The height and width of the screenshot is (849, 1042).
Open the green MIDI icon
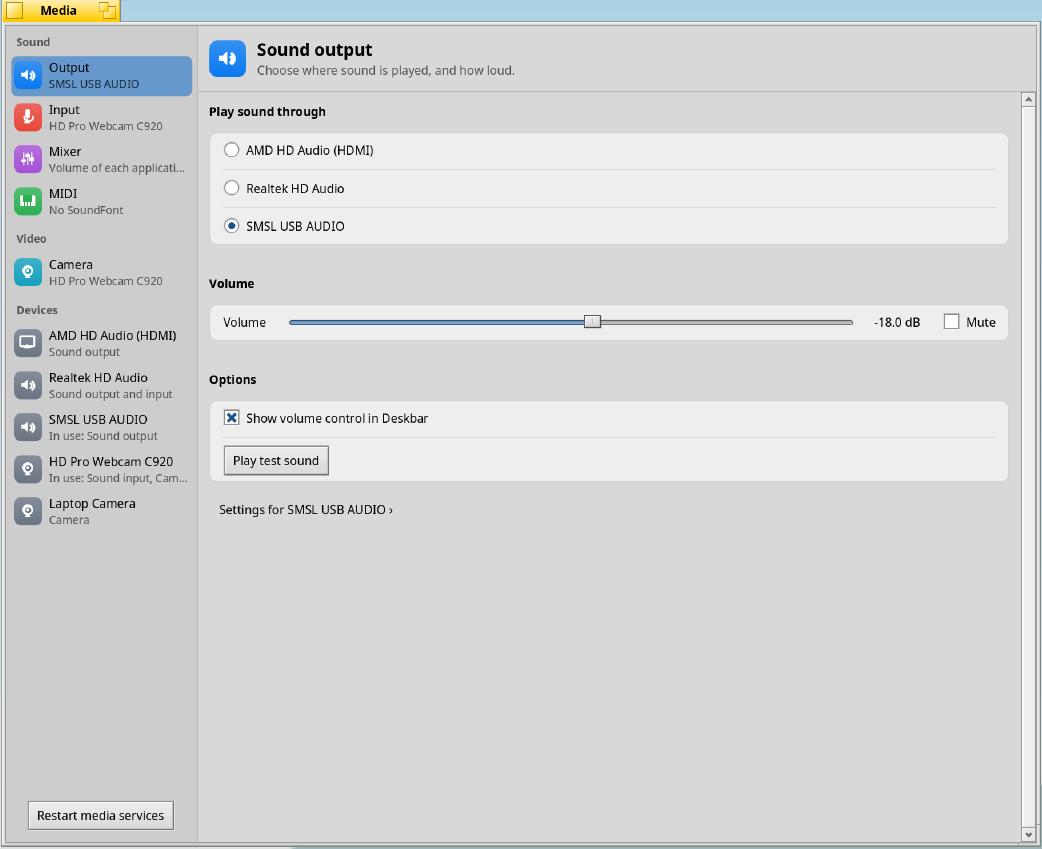click(28, 201)
